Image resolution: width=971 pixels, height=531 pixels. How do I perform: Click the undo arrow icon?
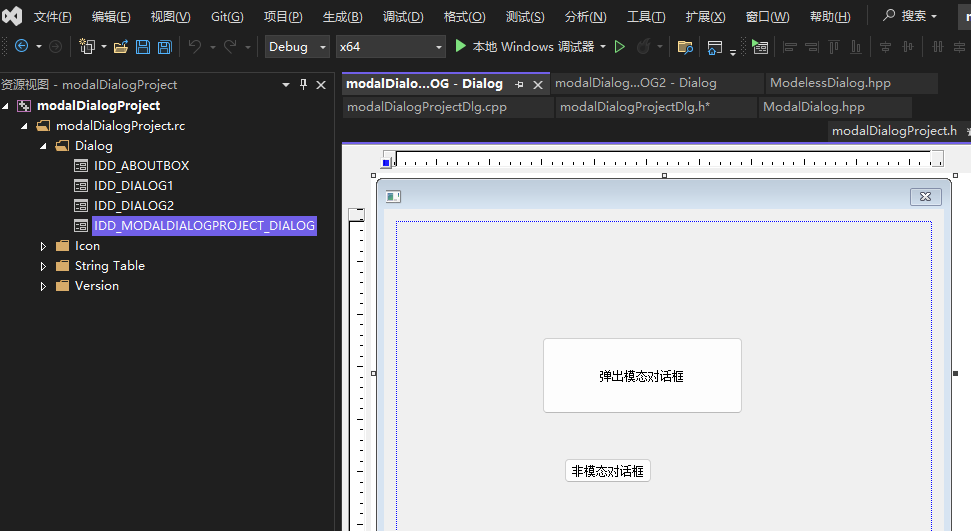click(195, 46)
